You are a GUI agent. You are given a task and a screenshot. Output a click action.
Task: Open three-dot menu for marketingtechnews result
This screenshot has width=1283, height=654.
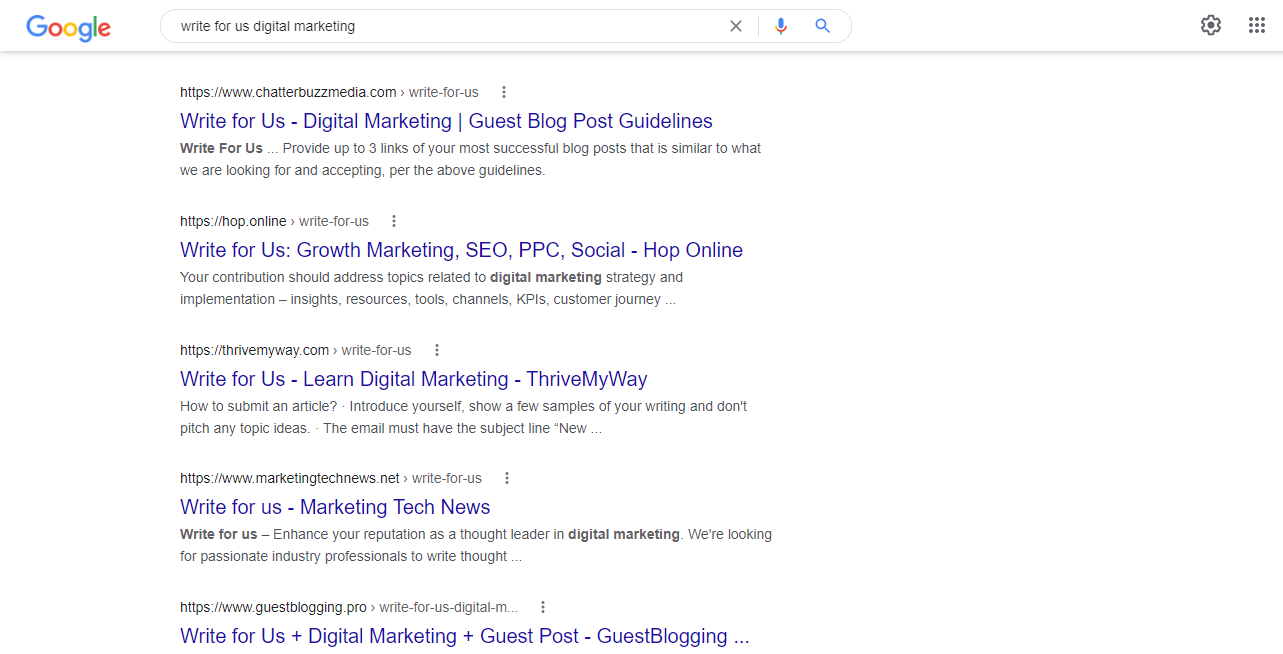point(507,478)
